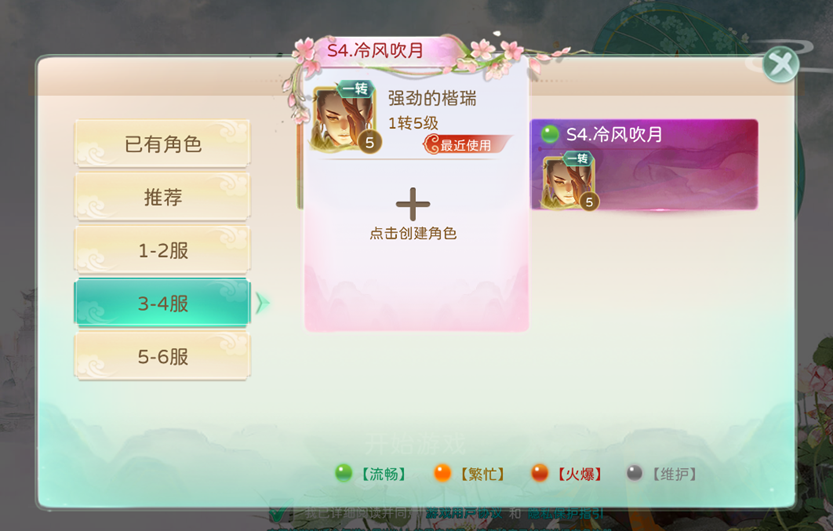
Task: Click the plus icon to create character
Action: 413,204
